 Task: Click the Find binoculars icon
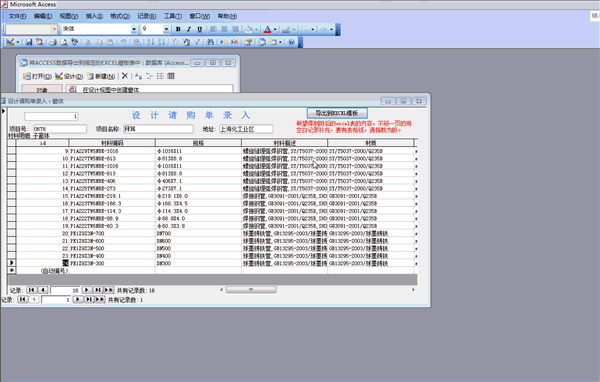[x=210, y=42]
